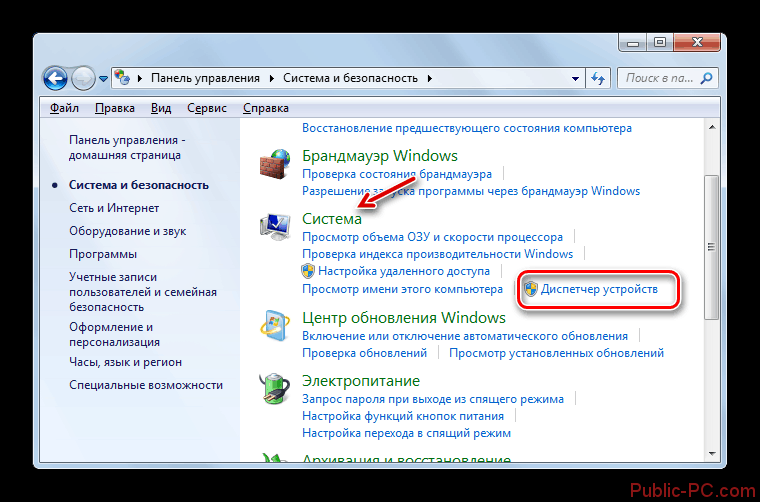
Task: Click Проверка индекса производительности Windows link
Action: click(x=437, y=254)
